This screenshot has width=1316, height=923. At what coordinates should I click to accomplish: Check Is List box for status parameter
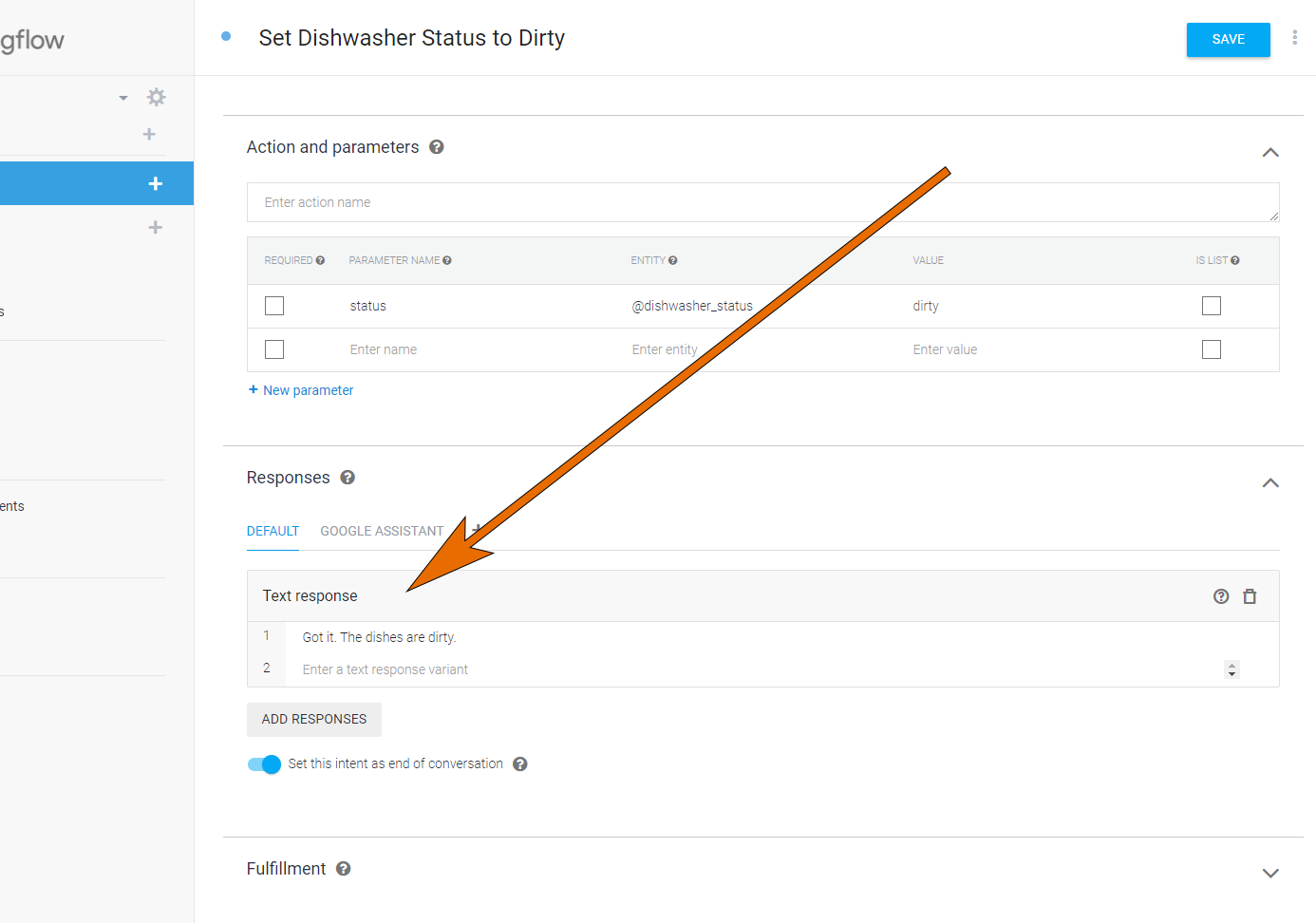[x=1211, y=306]
